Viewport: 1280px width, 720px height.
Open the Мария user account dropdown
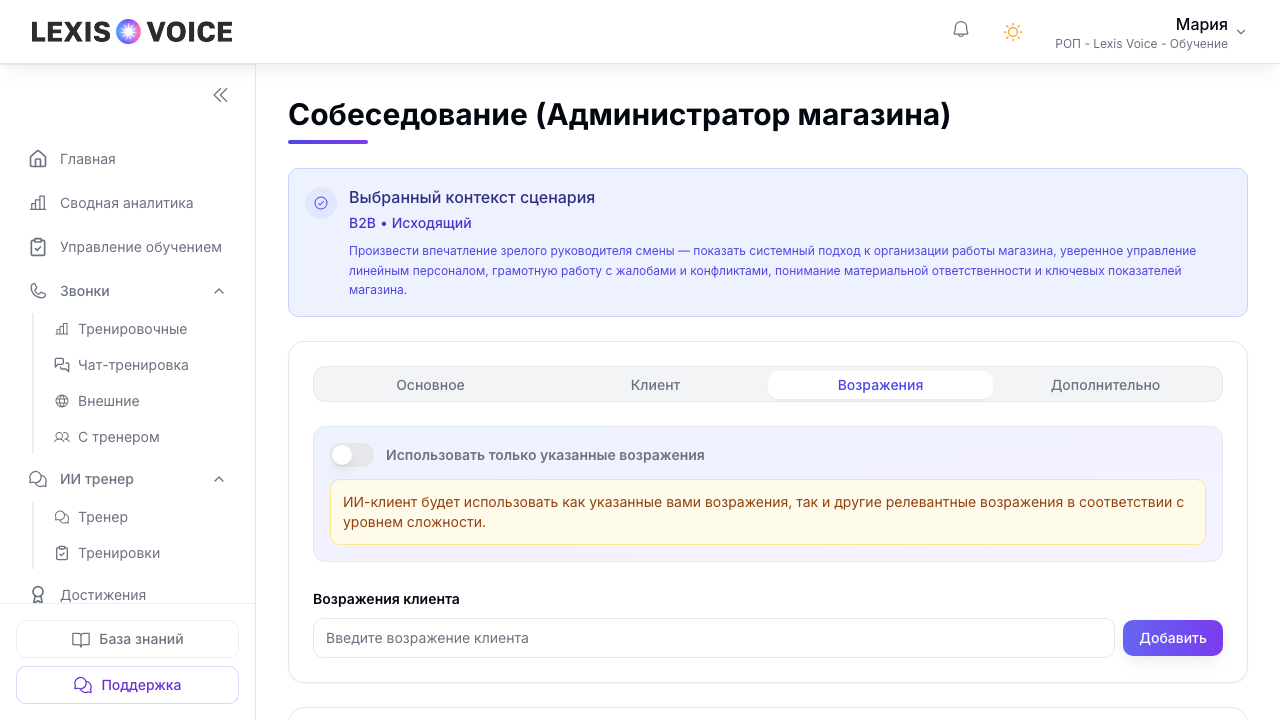[1150, 32]
